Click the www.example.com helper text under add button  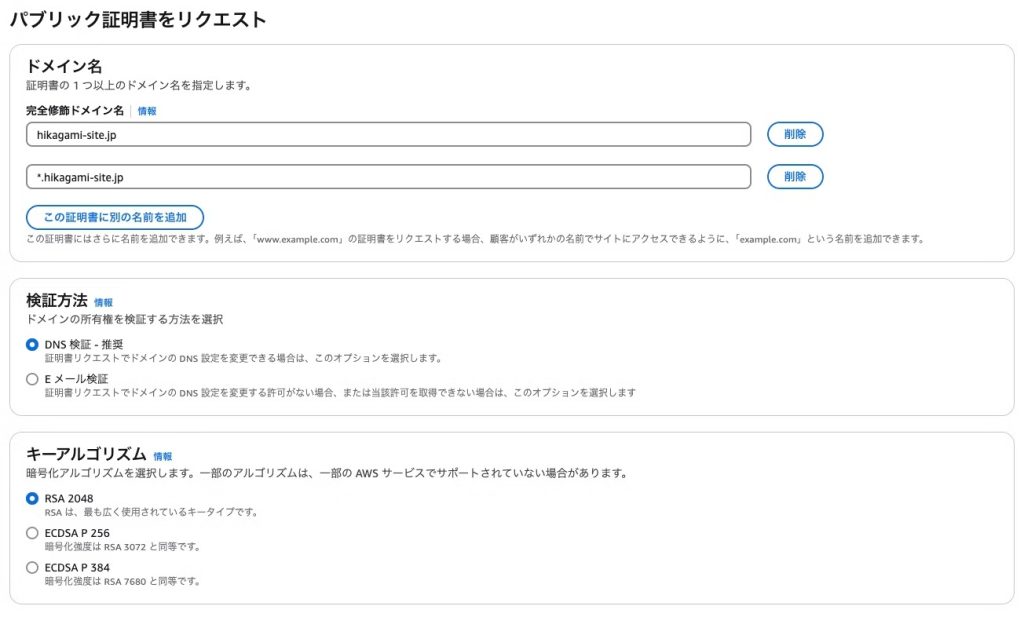(475, 239)
